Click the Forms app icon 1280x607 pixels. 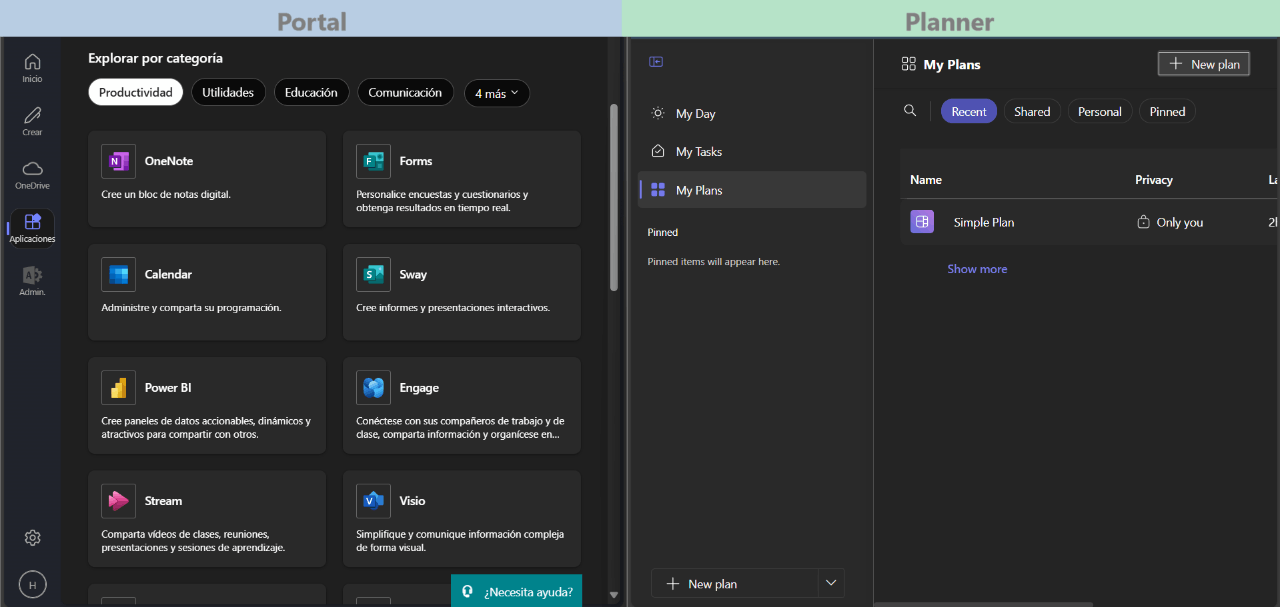click(373, 161)
